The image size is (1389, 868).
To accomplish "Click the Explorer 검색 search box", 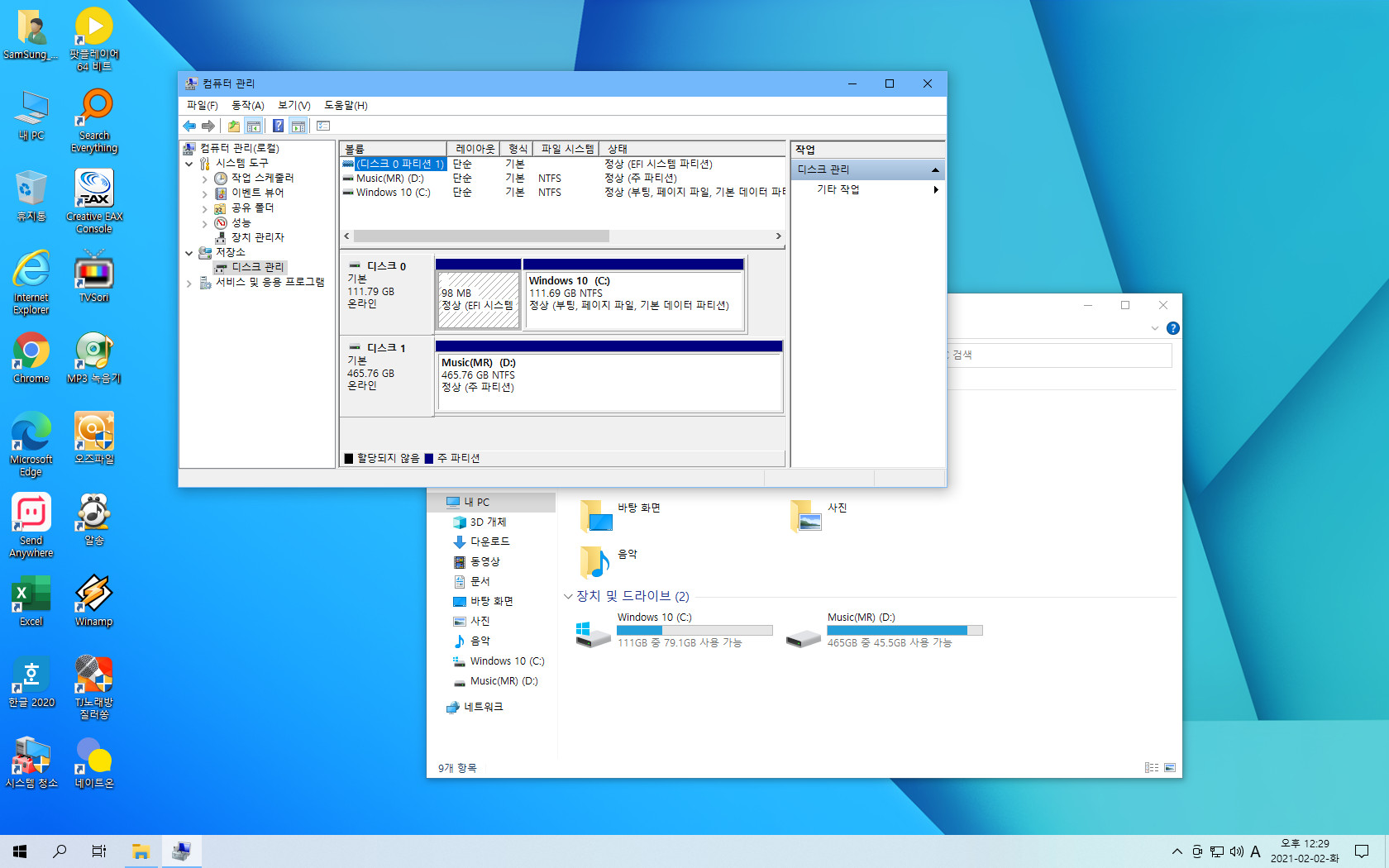I will pyautogui.click(x=1059, y=355).
